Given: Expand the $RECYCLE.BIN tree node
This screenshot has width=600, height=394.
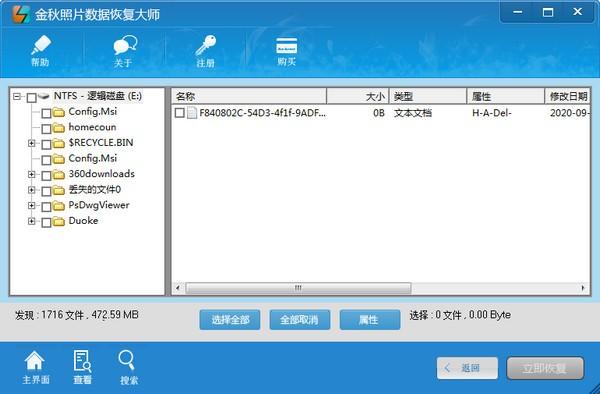Looking at the screenshot, I should point(32,143).
